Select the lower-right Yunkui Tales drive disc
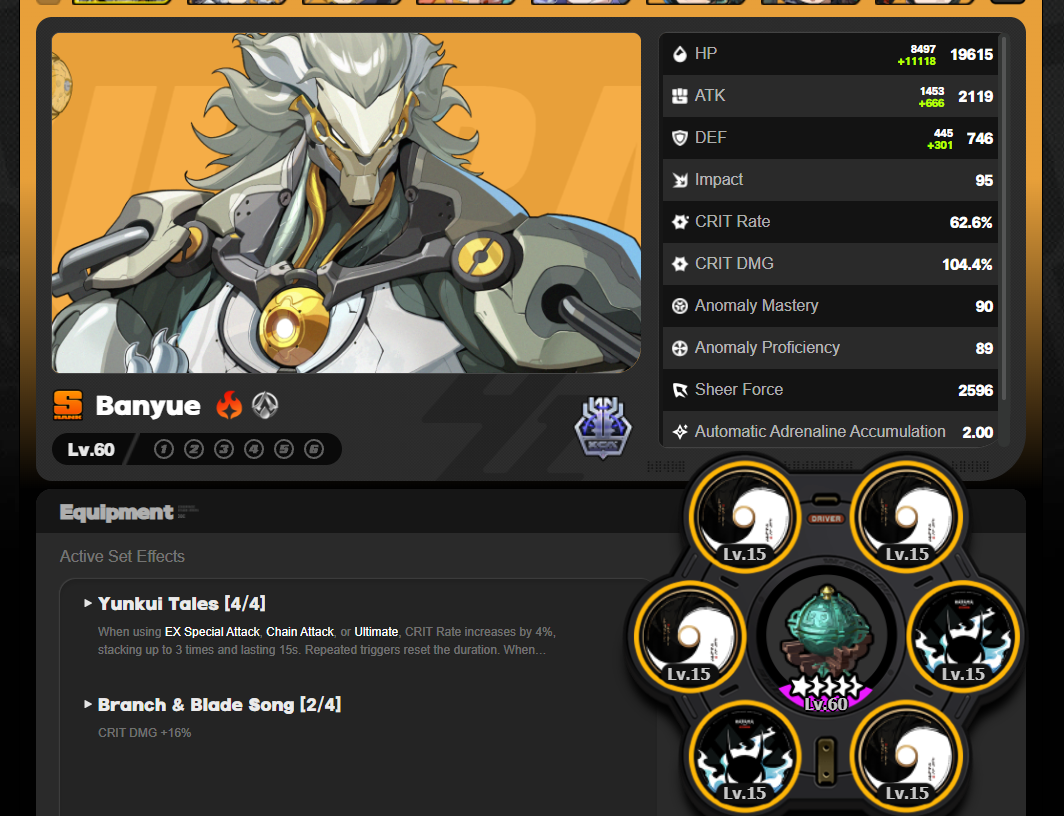1064x816 pixels. pos(907,756)
